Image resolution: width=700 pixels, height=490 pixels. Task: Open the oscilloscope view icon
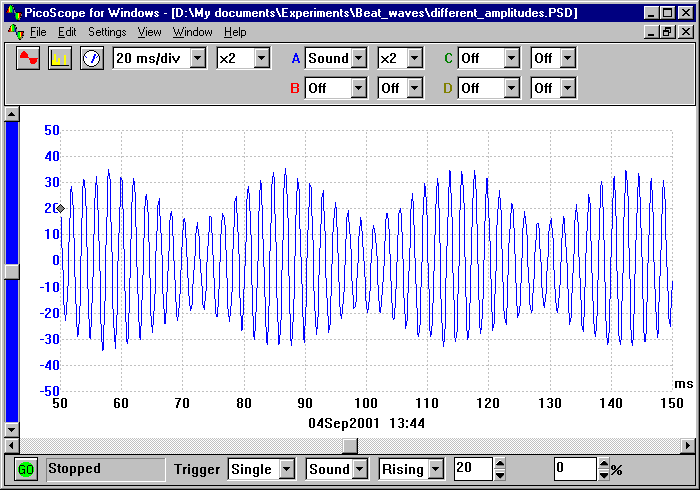[29, 58]
